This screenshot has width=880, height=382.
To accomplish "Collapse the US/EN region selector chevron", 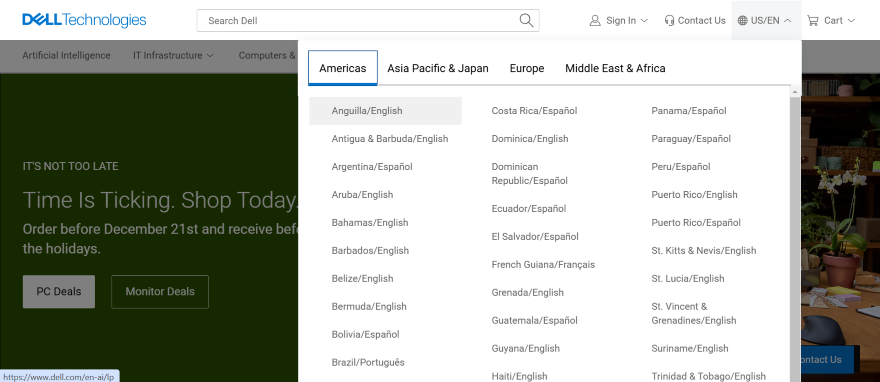I will [x=787, y=21].
